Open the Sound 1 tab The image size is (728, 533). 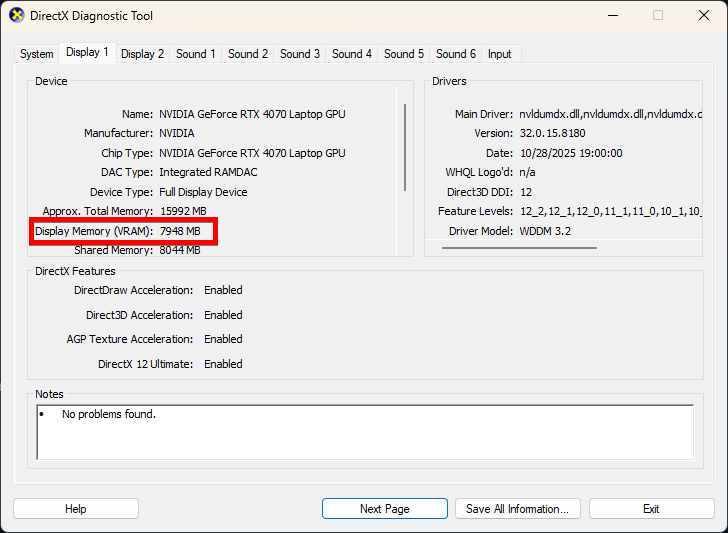pyautogui.click(x=195, y=54)
